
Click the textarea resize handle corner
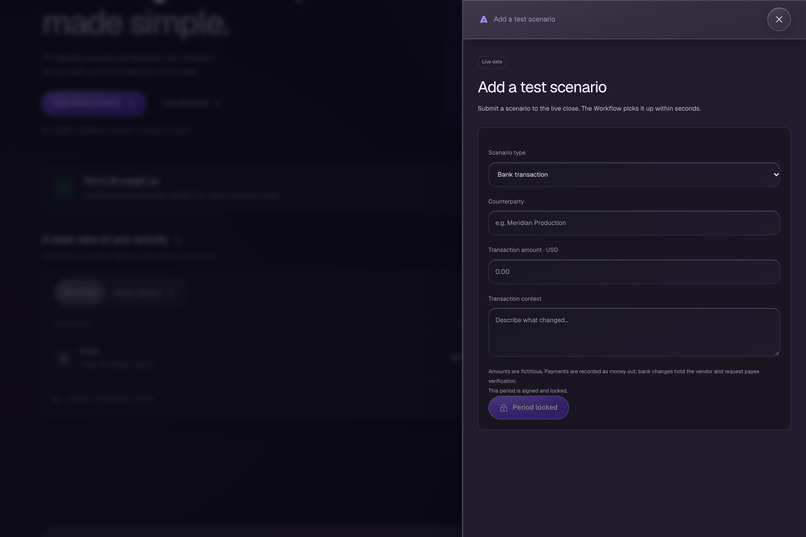click(x=776, y=353)
